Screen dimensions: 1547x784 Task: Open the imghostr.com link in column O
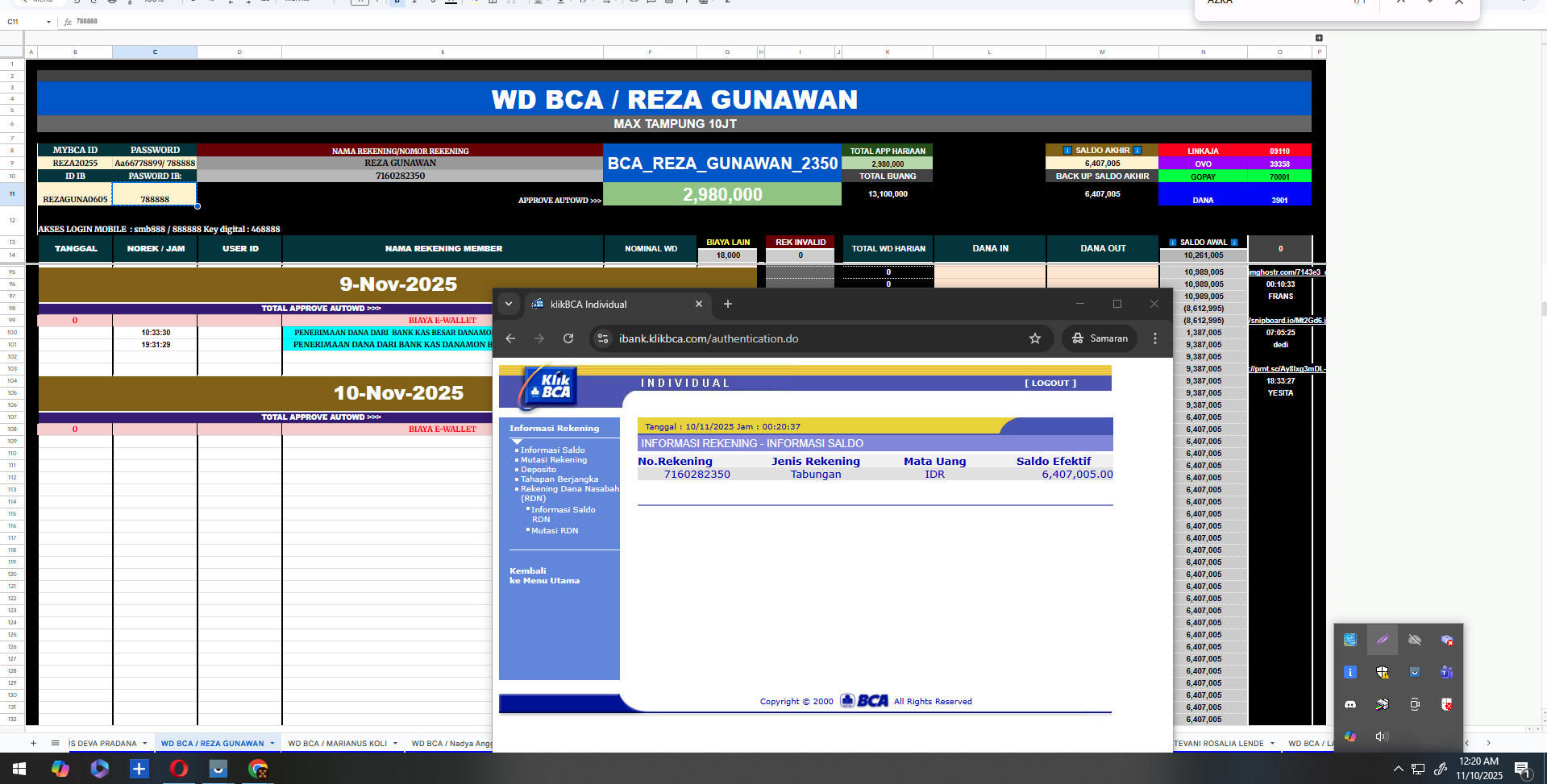point(1285,272)
